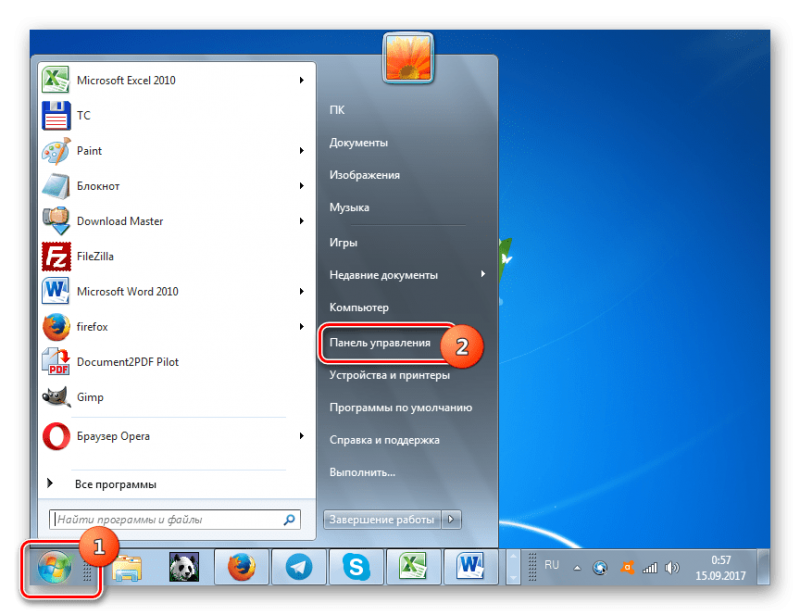This screenshot has width=800, height=615.
Task: Click the Найти программы и файлы search field
Action: (x=174, y=520)
